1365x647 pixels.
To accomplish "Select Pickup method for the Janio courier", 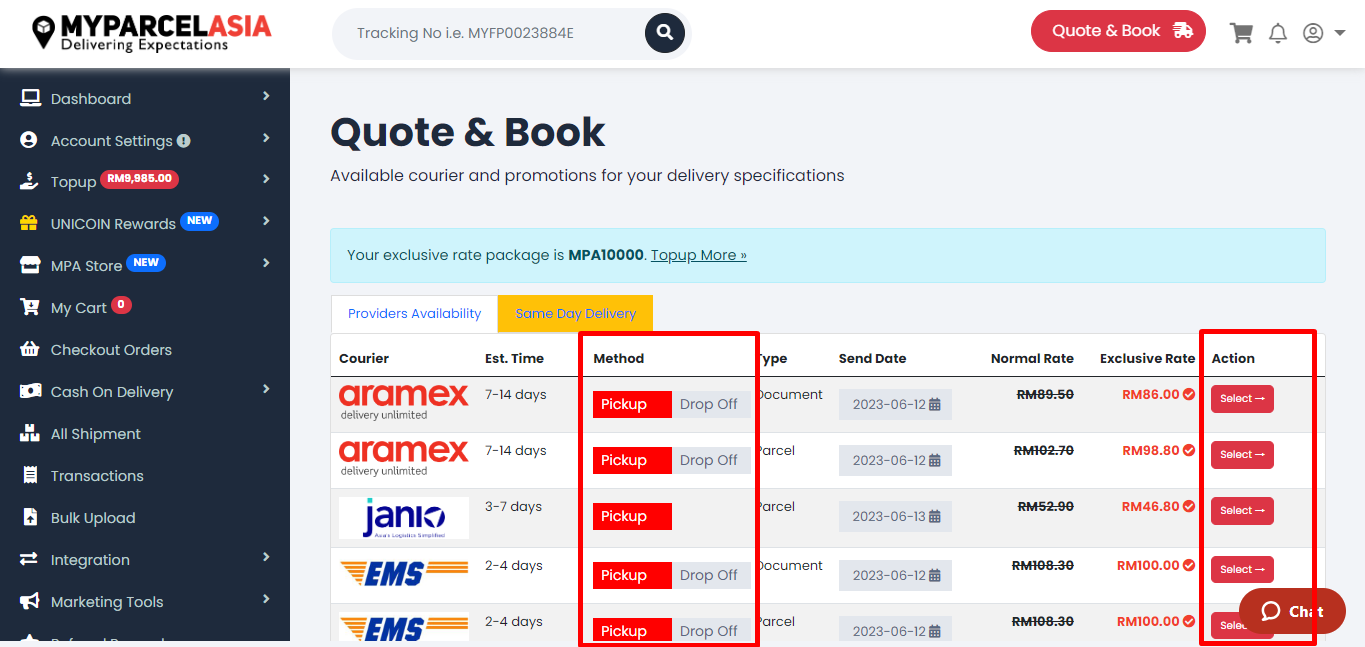I will 631,516.
